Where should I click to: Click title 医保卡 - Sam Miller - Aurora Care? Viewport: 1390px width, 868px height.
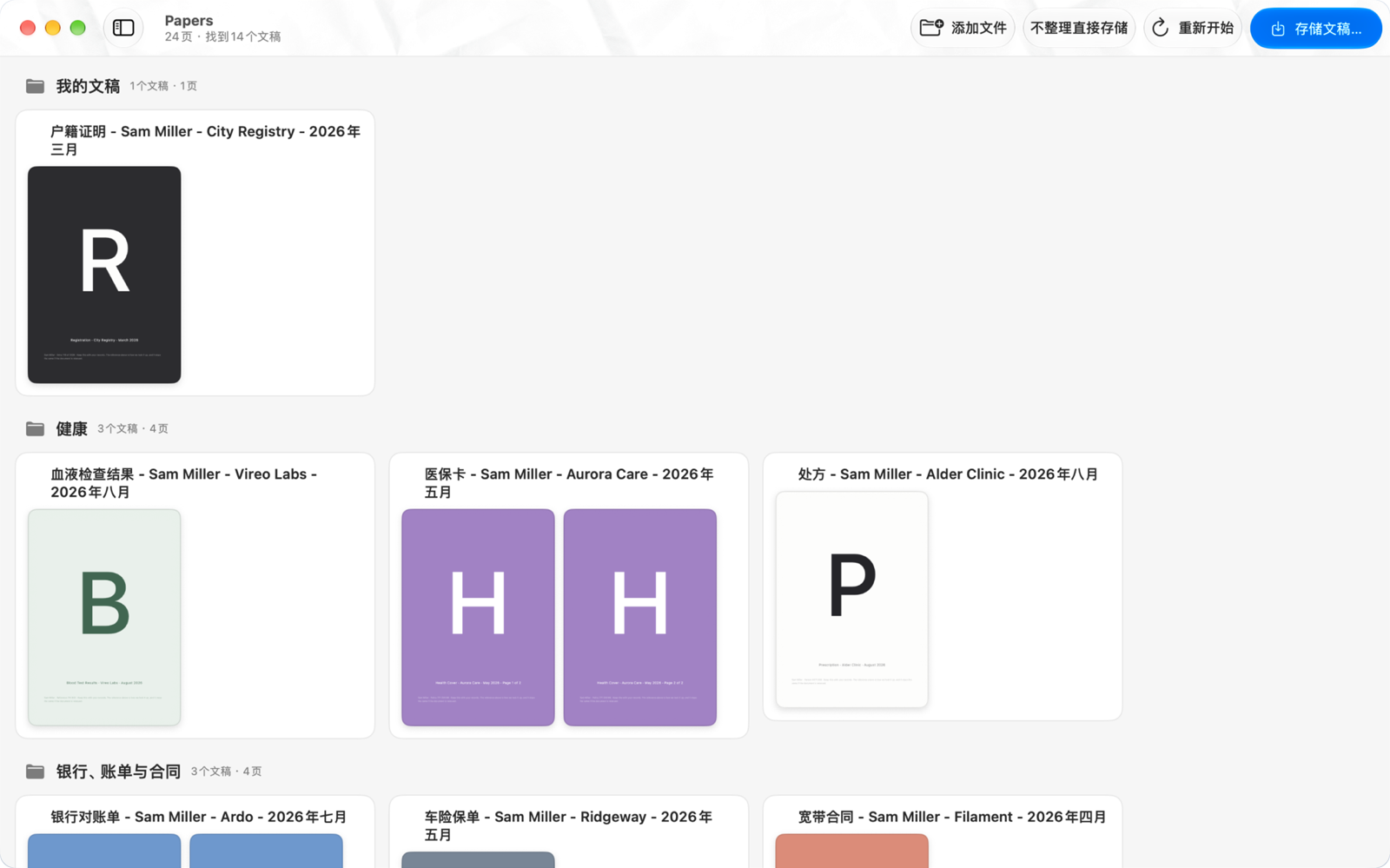(569, 483)
